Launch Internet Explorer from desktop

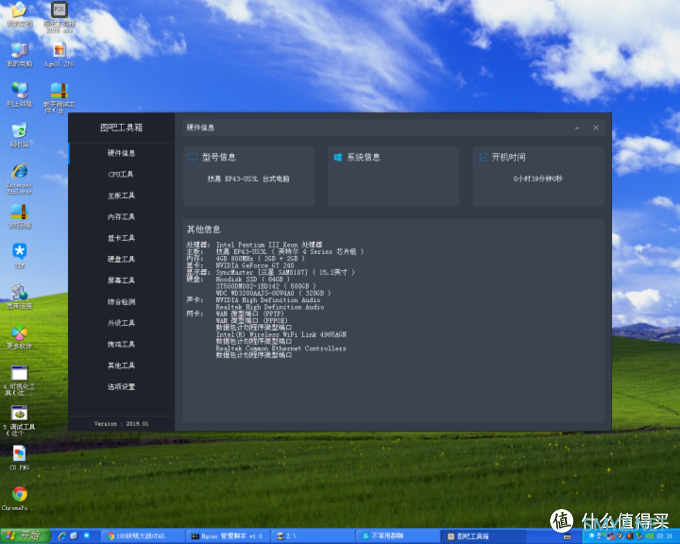20,179
